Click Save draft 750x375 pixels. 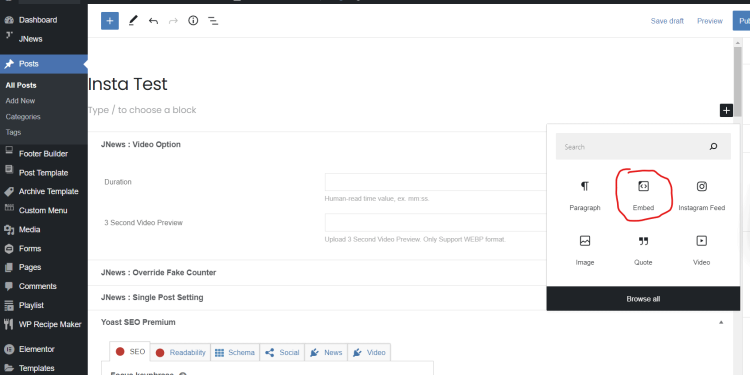[667, 21]
